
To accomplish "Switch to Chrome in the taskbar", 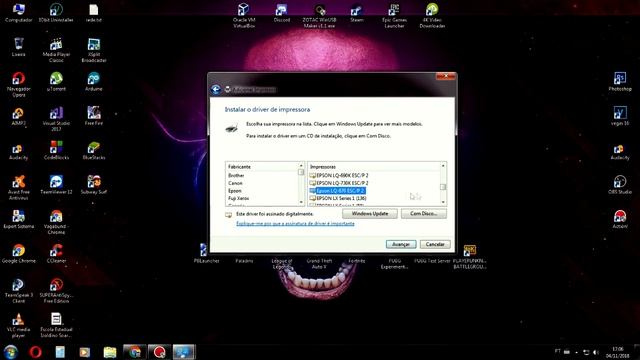I will (135, 352).
